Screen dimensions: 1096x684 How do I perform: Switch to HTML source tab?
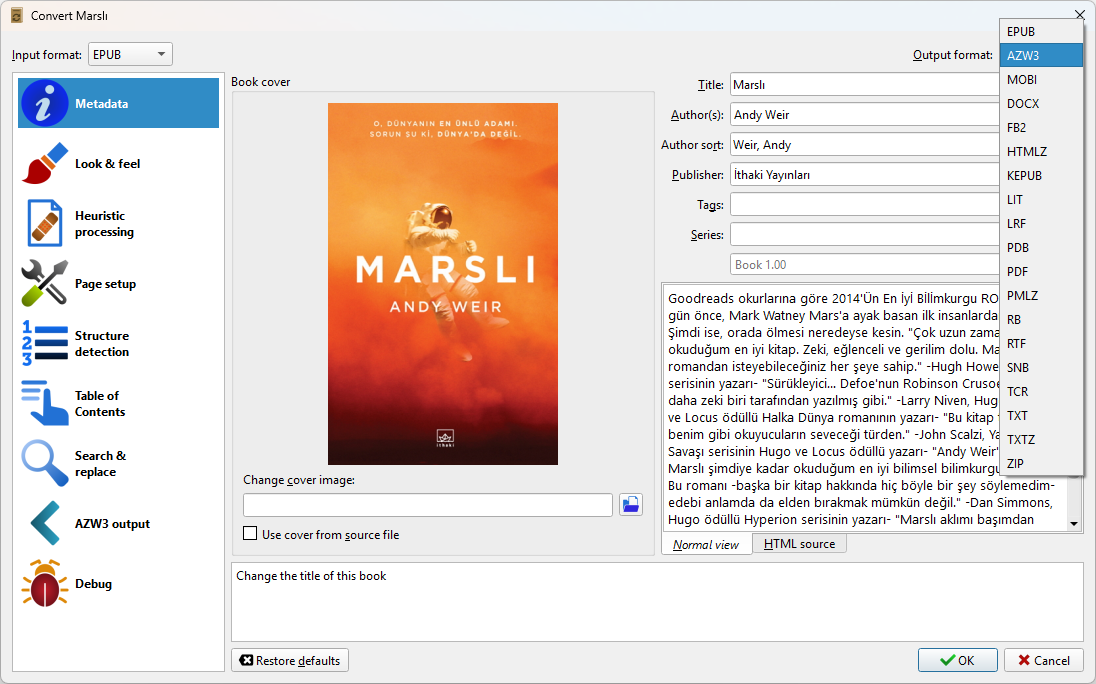[799, 544]
